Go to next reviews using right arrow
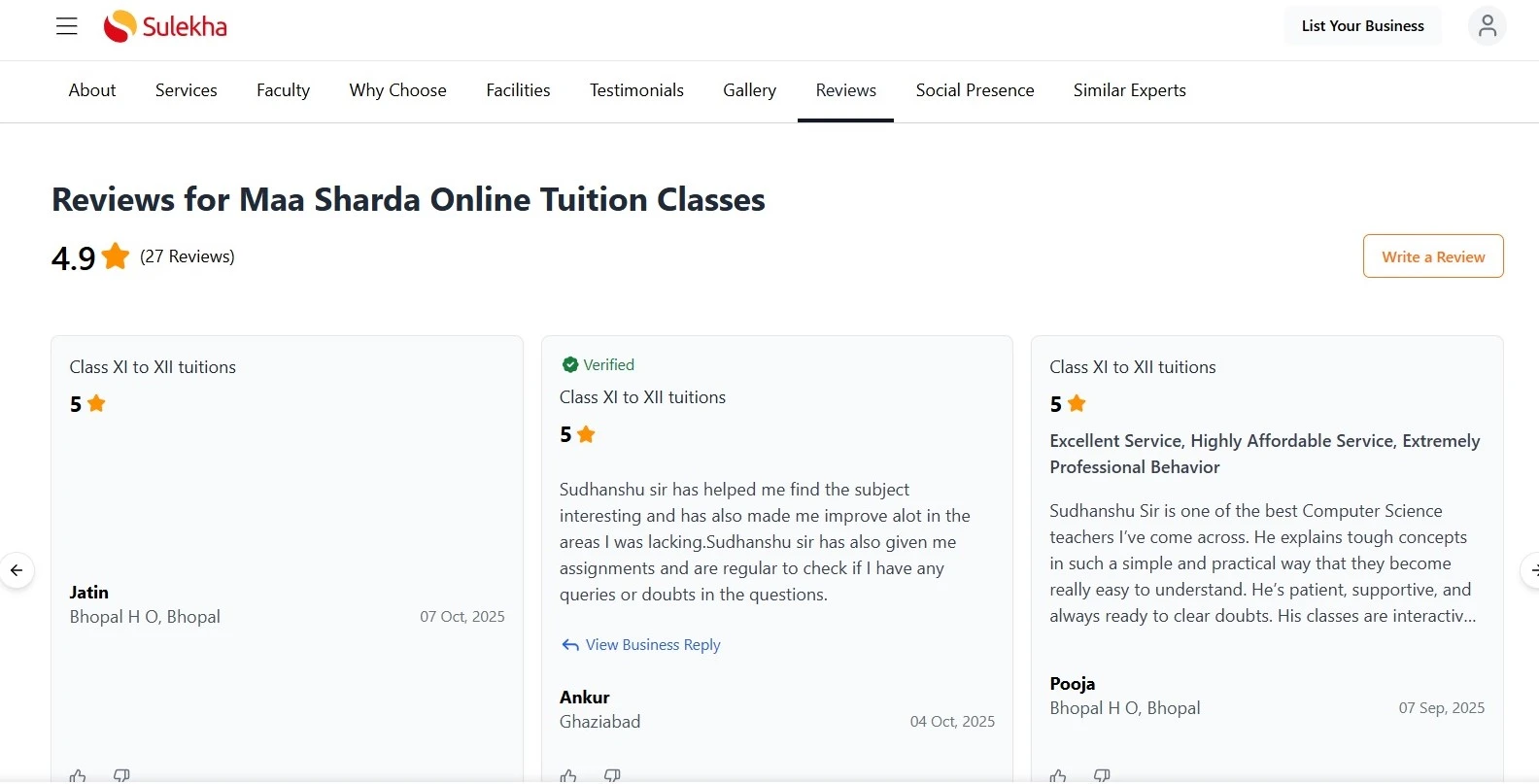 pyautogui.click(x=1532, y=570)
